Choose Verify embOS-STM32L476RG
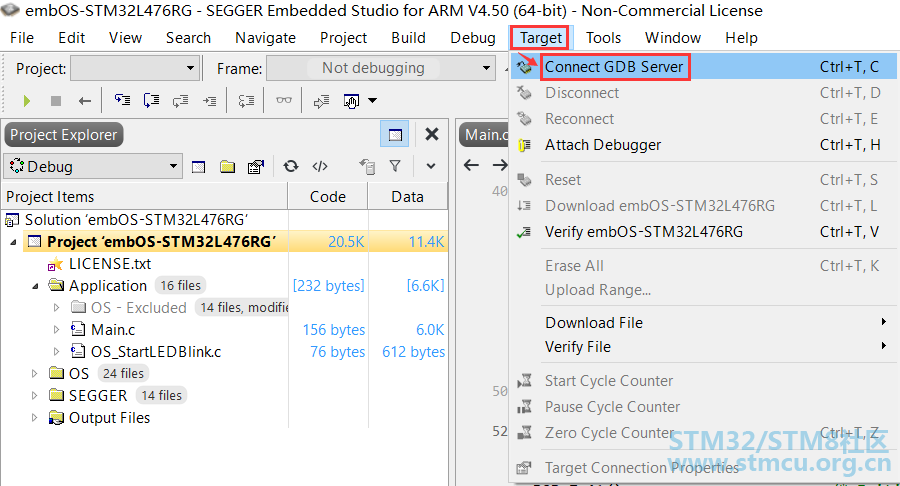This screenshot has width=900, height=486. [x=704, y=232]
